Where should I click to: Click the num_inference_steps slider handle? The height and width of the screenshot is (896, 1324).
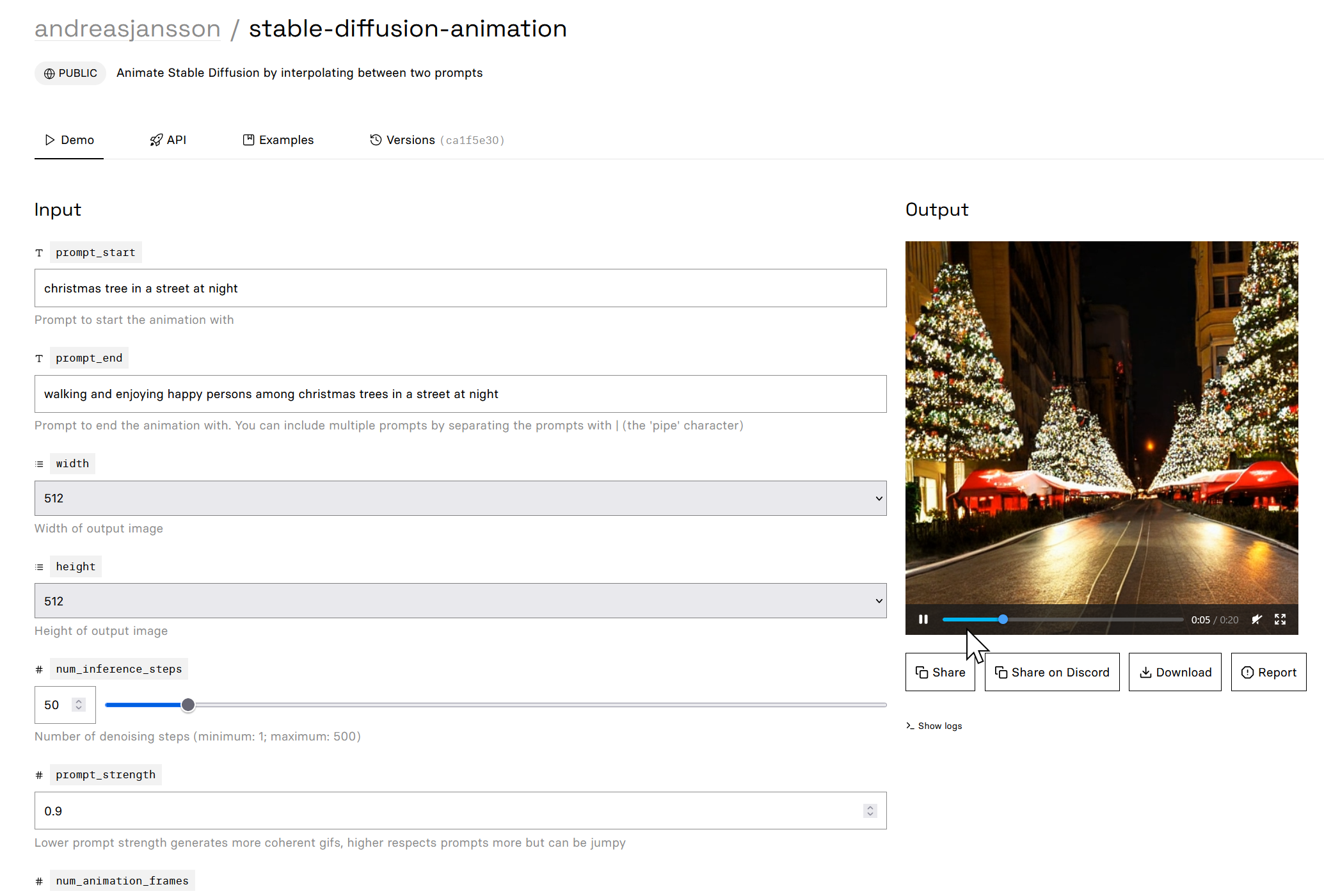(187, 705)
